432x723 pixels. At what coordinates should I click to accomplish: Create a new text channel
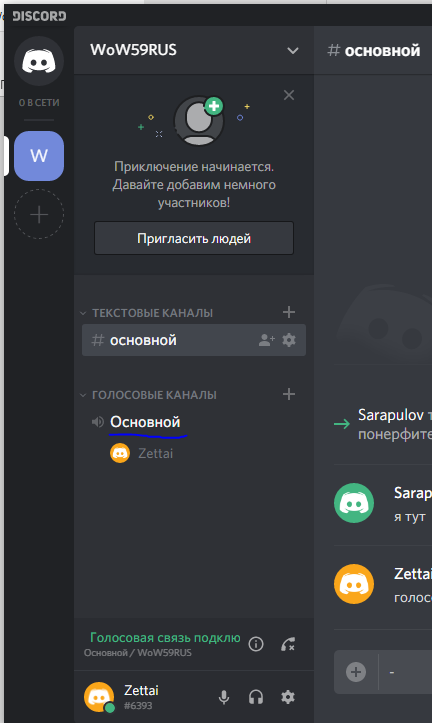(x=289, y=312)
